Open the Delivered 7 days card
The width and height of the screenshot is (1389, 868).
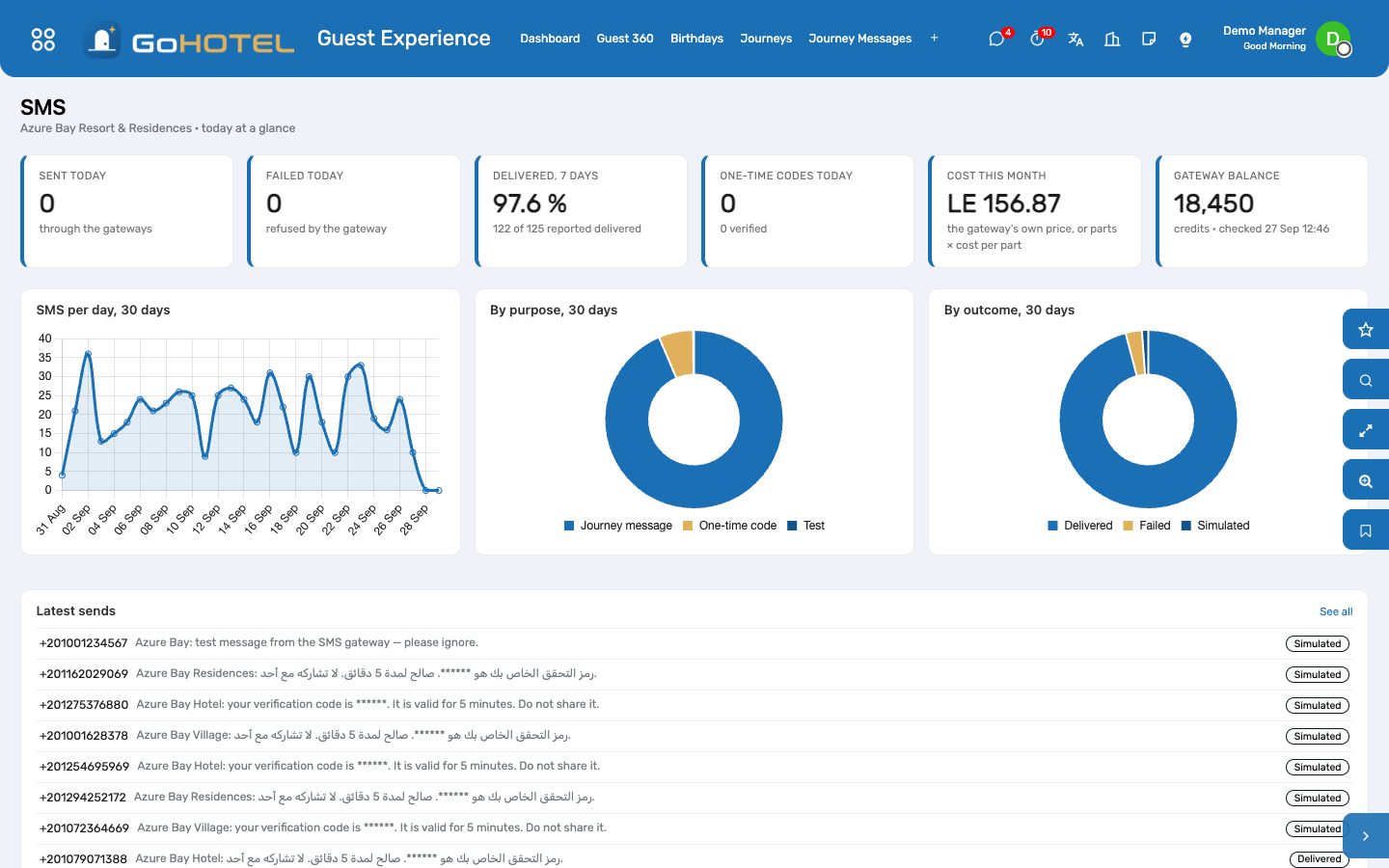581,211
